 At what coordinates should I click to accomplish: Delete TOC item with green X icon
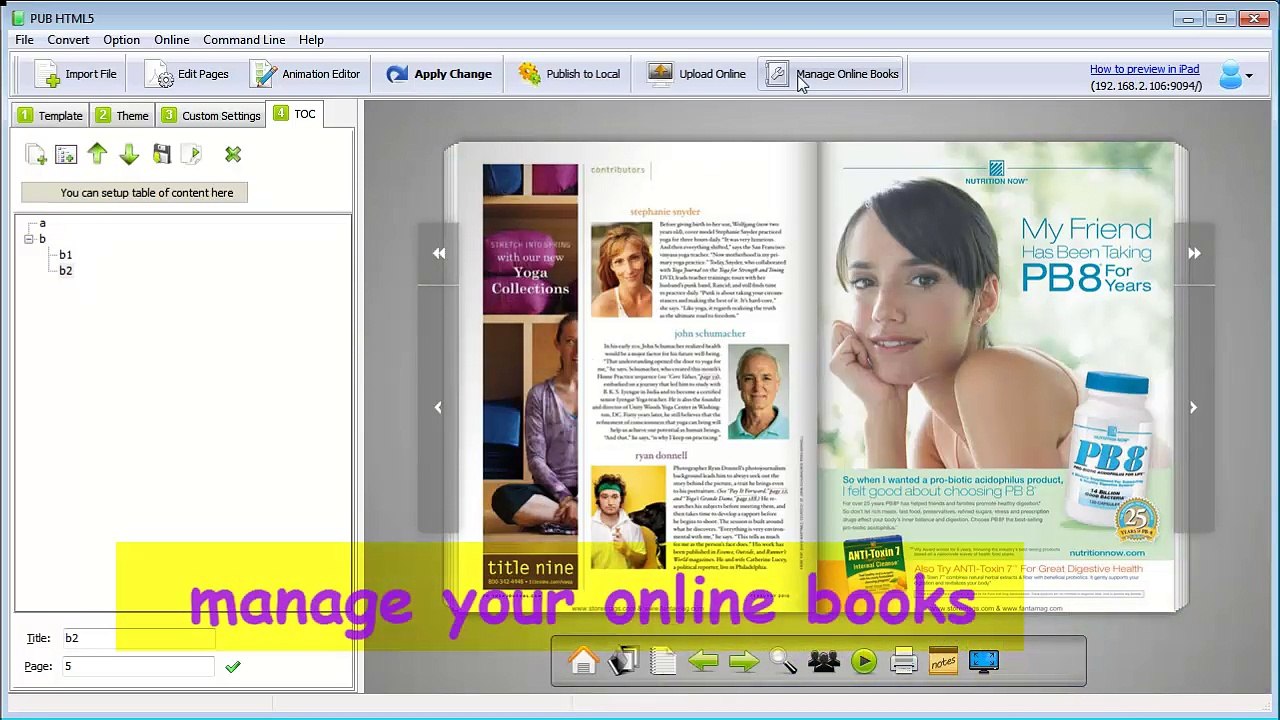click(233, 155)
